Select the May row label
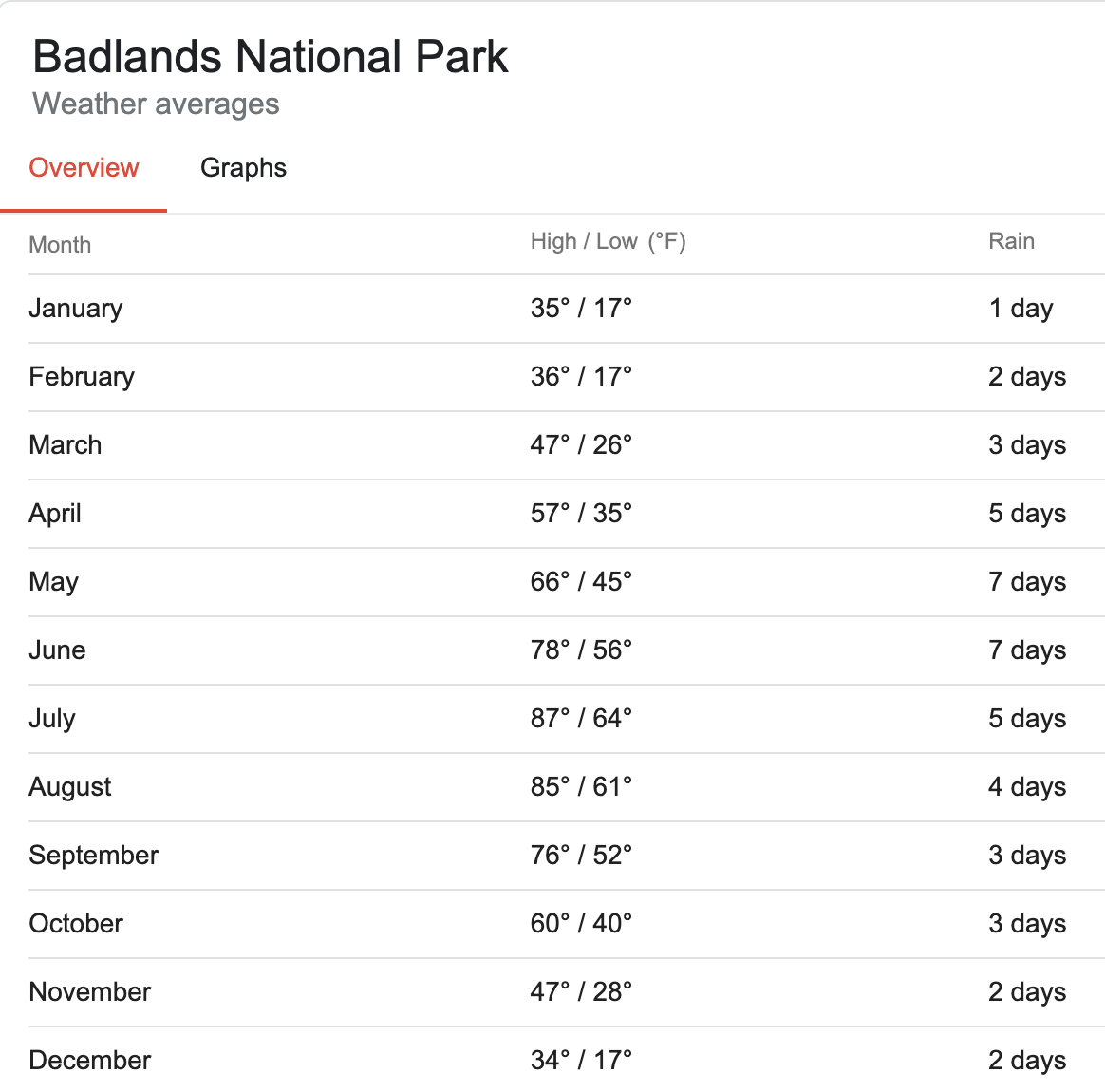Screen dimensions: 1105x1092 [x=53, y=581]
